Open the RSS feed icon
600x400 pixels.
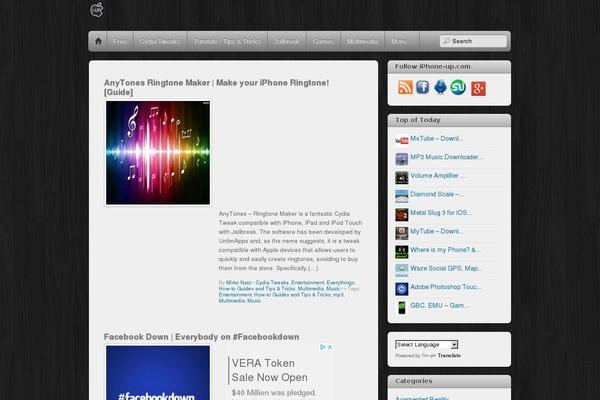click(405, 87)
